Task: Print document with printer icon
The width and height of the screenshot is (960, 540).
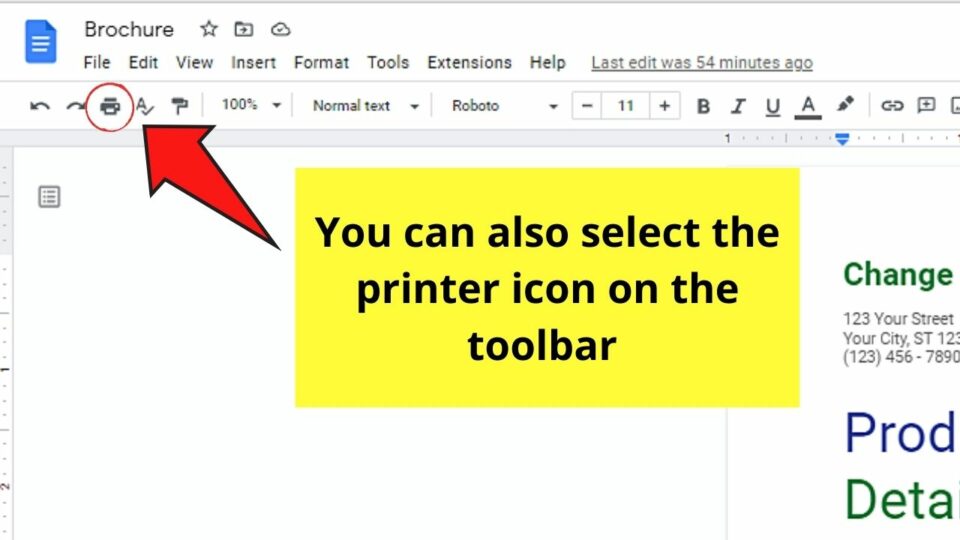Action: click(x=110, y=107)
